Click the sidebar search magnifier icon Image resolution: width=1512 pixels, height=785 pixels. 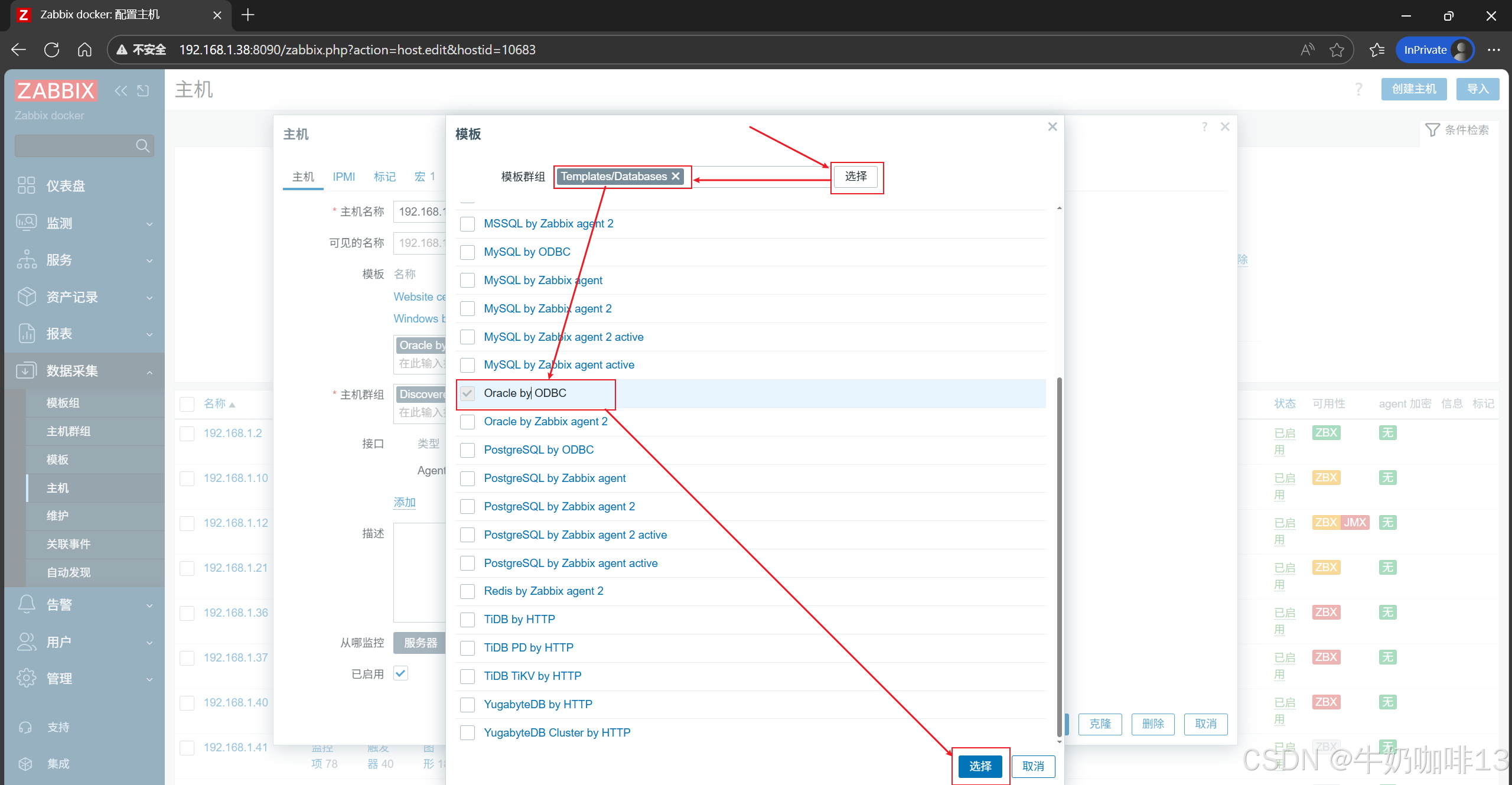coord(142,146)
